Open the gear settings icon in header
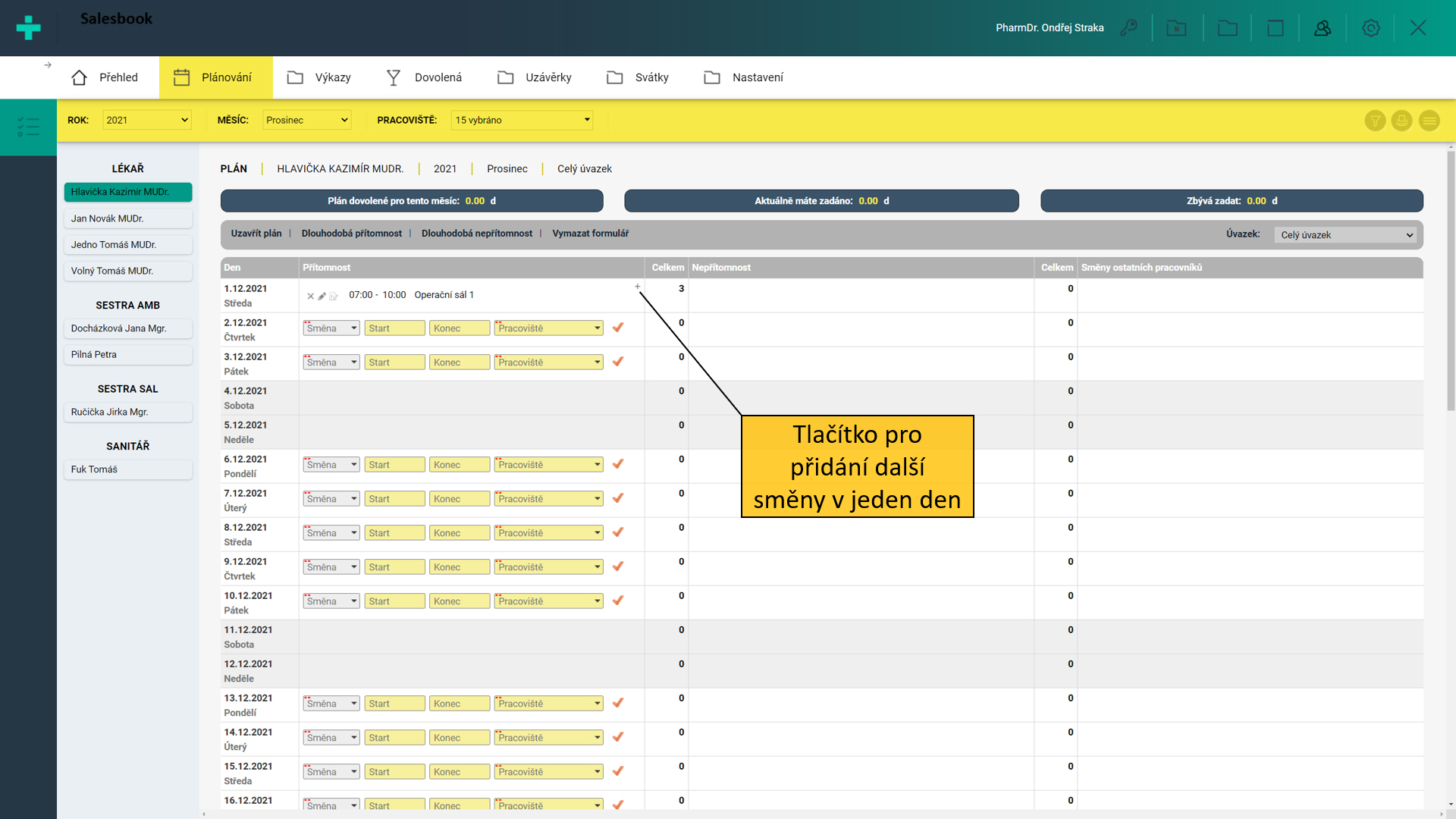 click(1370, 28)
